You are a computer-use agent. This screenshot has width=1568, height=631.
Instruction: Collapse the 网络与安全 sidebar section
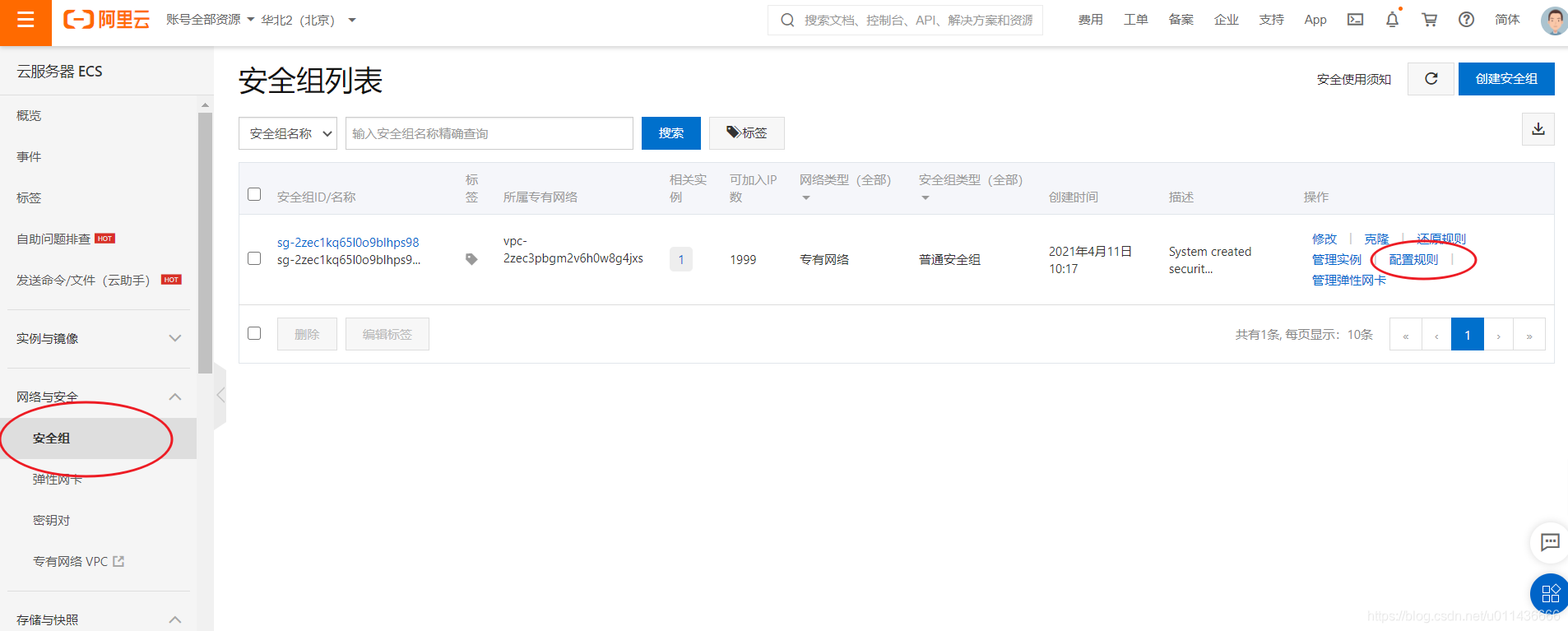99,397
